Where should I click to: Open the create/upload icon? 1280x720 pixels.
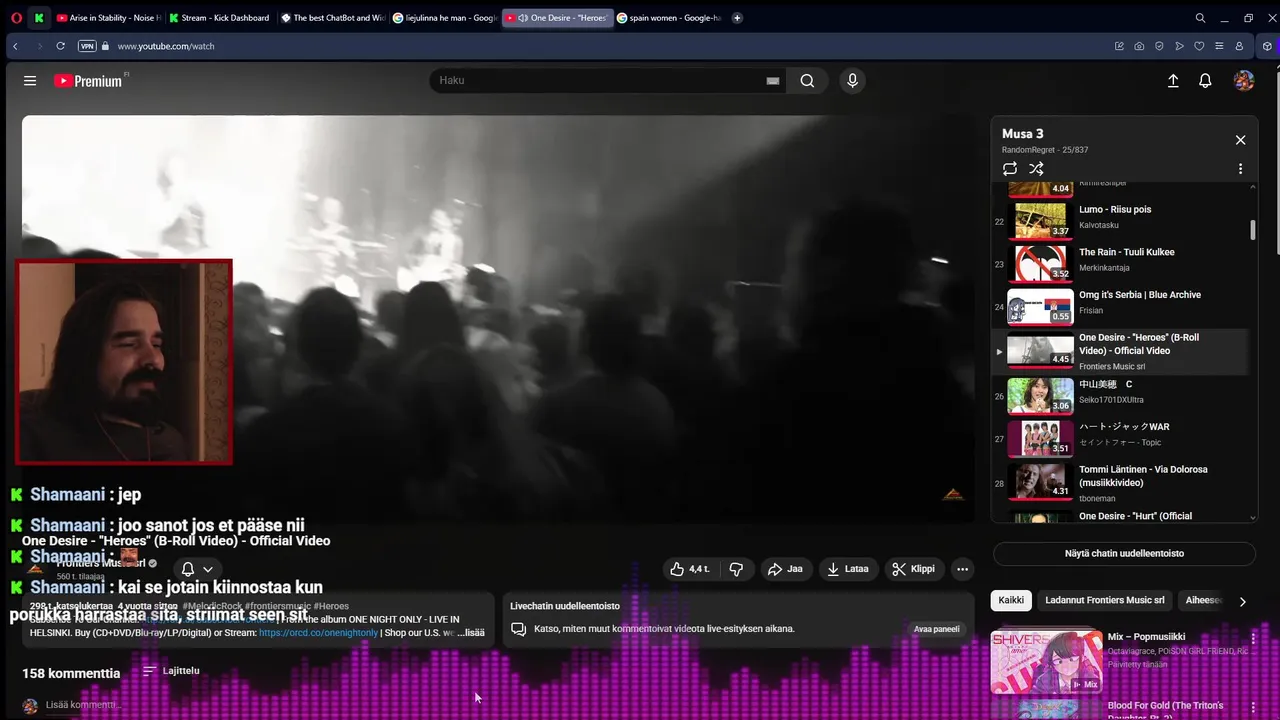(x=1173, y=81)
